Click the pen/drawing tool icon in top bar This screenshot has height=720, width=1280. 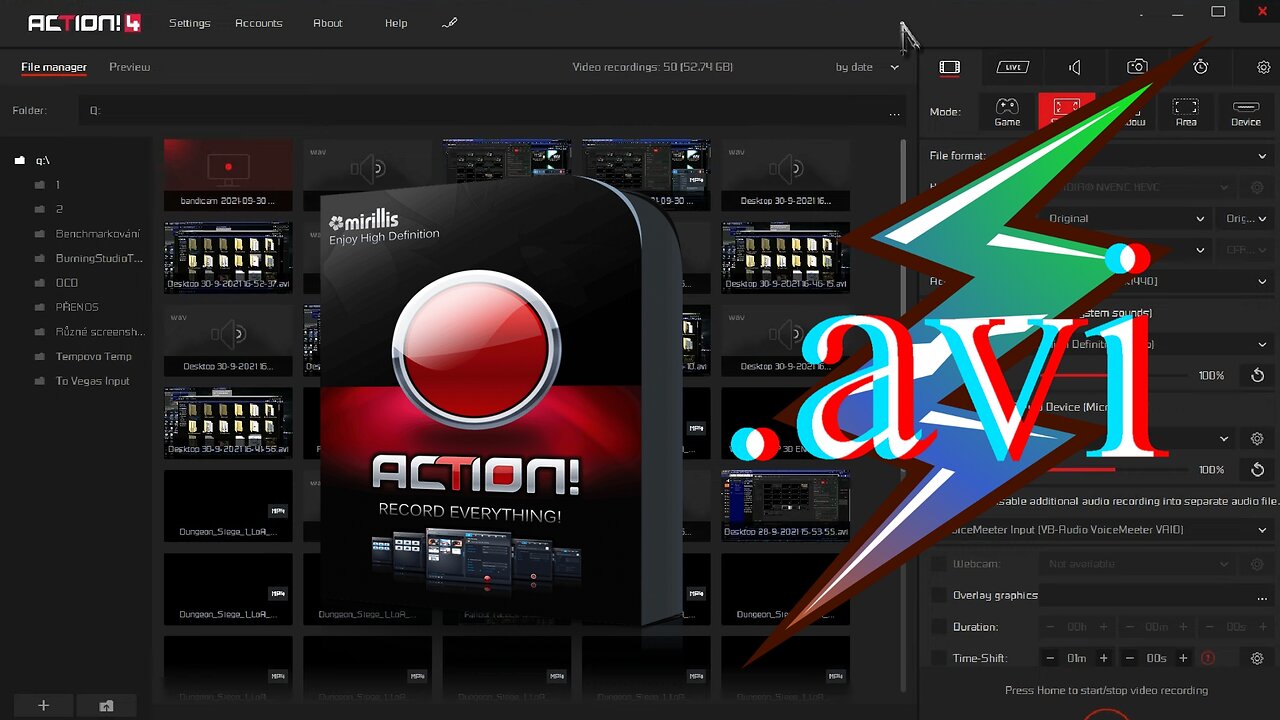449,23
